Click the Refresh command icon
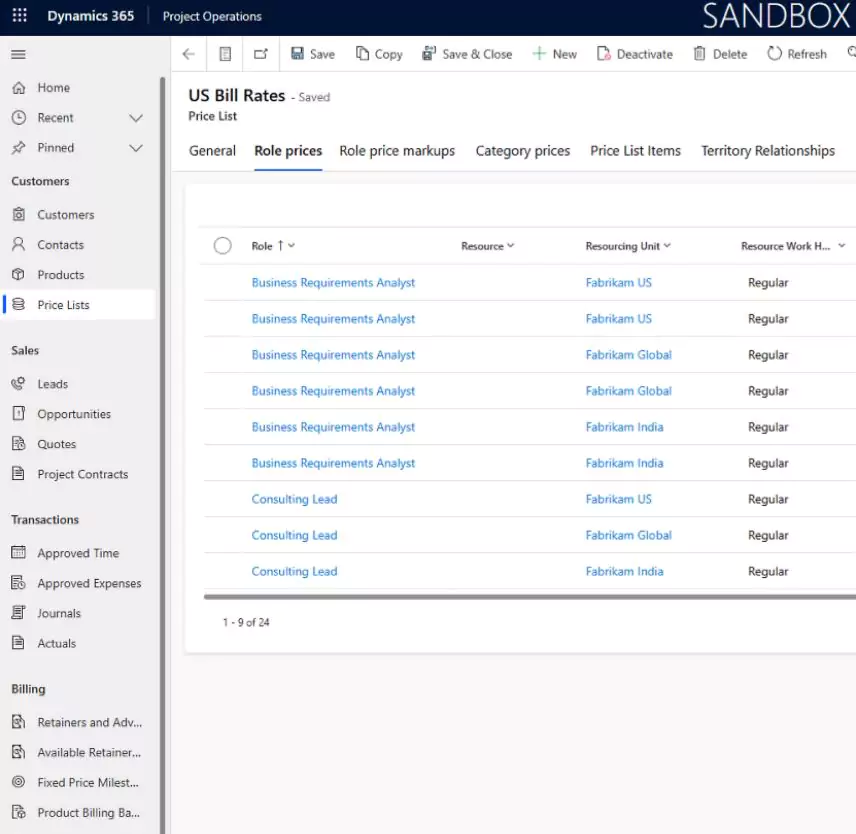This screenshot has height=834, width=856. tap(775, 54)
